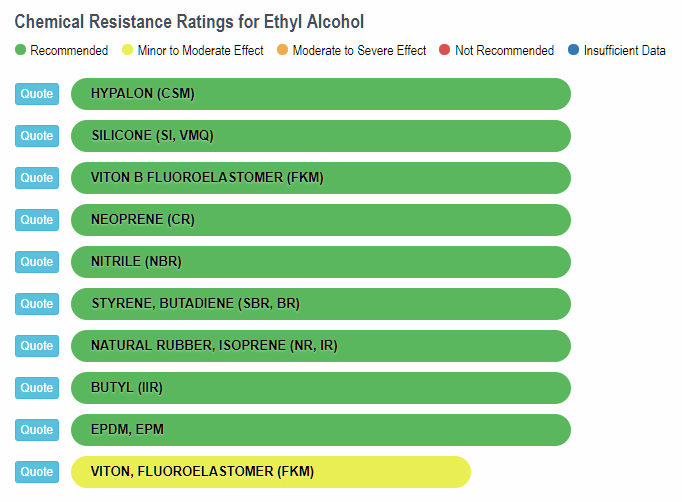Click the Quote button beside Hypalon (CSM)
The image size is (682, 502).
tap(37, 94)
